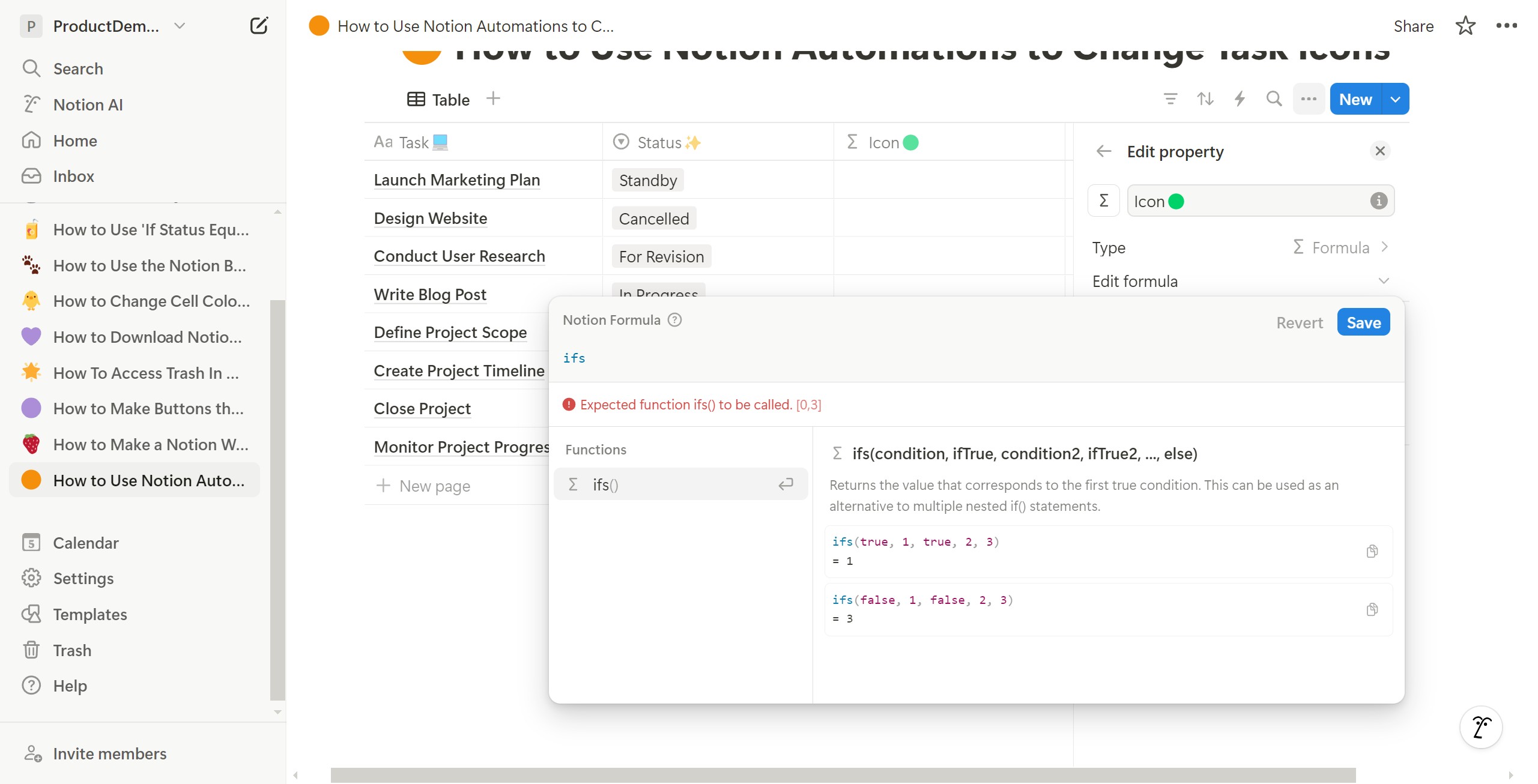Image resolution: width=1538 pixels, height=784 pixels.
Task: Click the sigma property icon button
Action: pos(1104,201)
